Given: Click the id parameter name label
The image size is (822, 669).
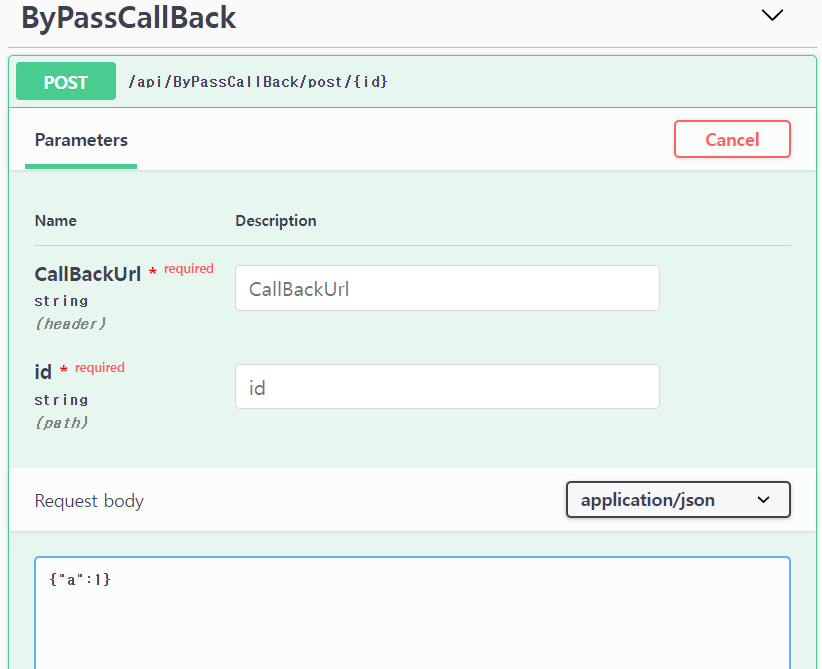Looking at the screenshot, I should pyautogui.click(x=43, y=372).
